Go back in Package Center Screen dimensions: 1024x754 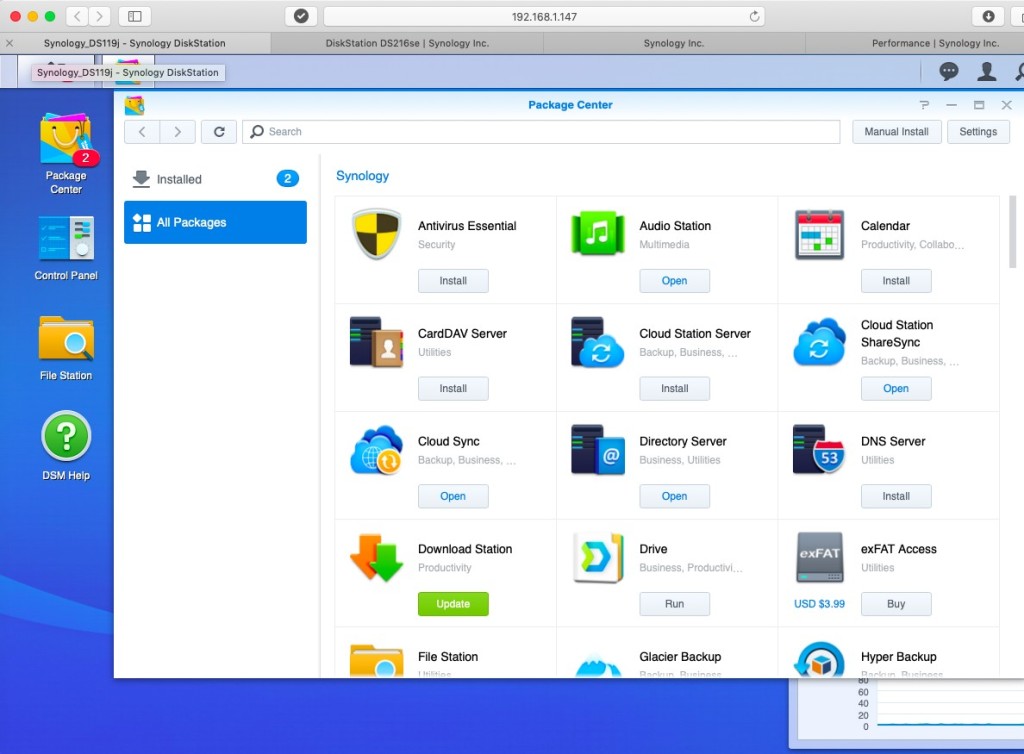(142, 131)
